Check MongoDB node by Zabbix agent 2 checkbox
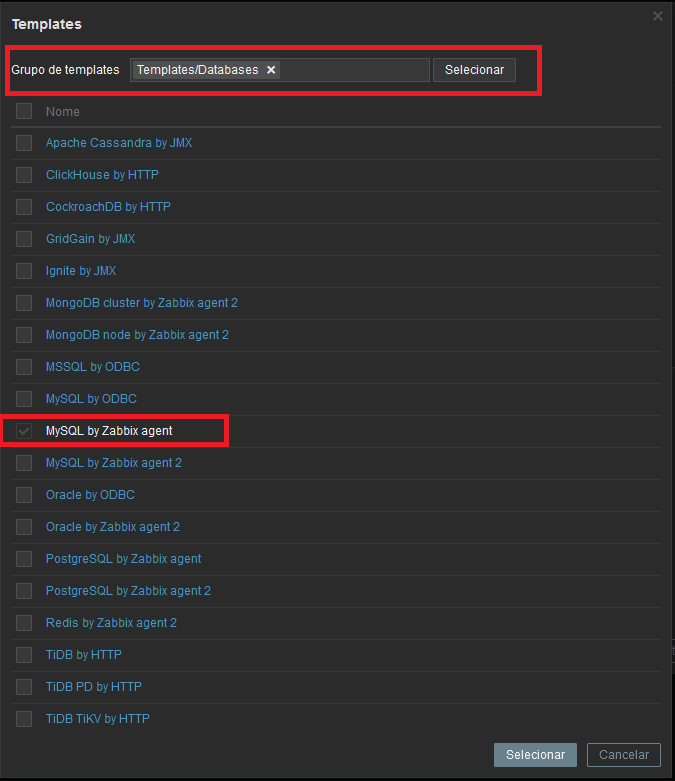The height and width of the screenshot is (781, 675). tap(24, 335)
